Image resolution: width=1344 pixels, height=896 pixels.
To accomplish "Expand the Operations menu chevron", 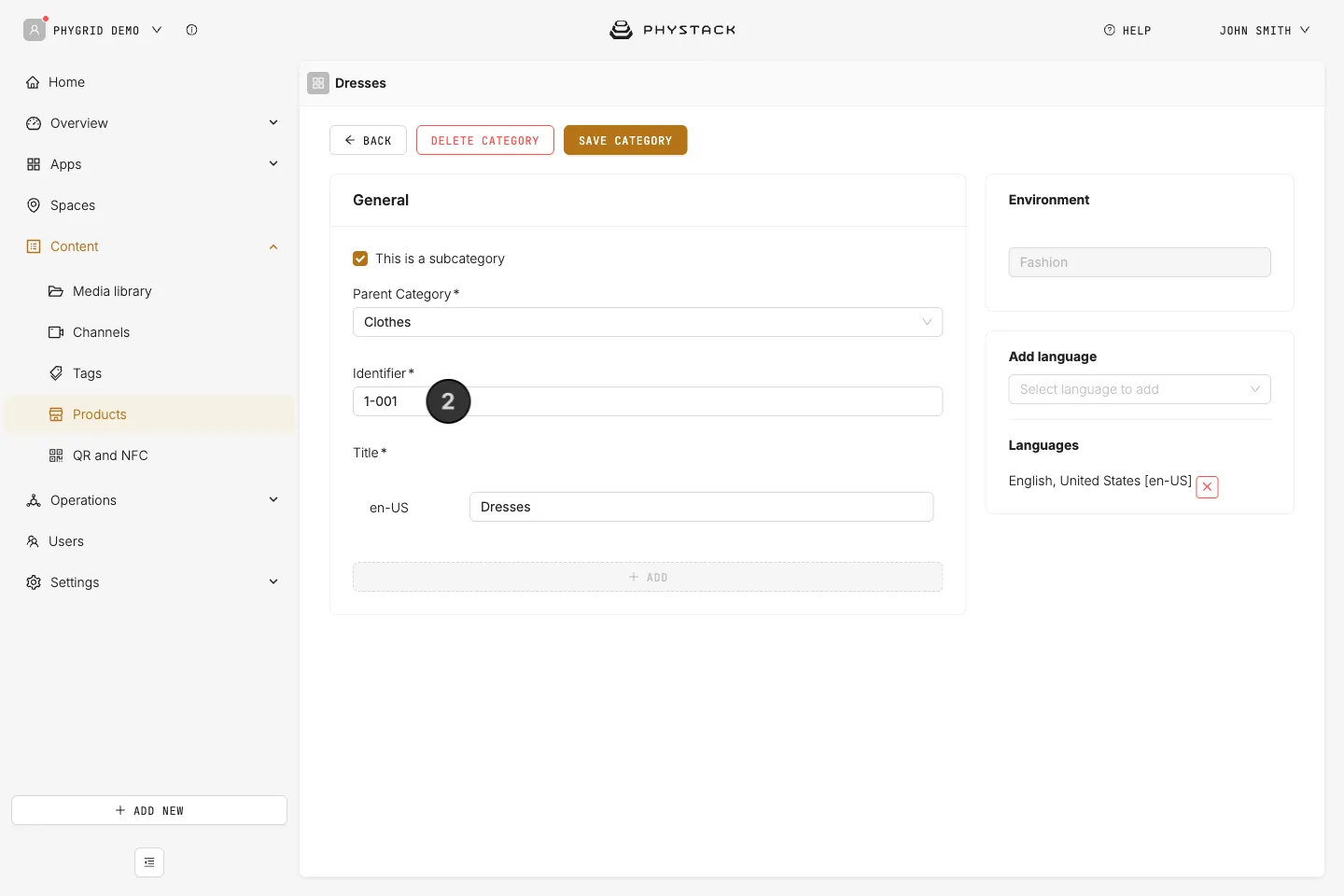I will (273, 500).
